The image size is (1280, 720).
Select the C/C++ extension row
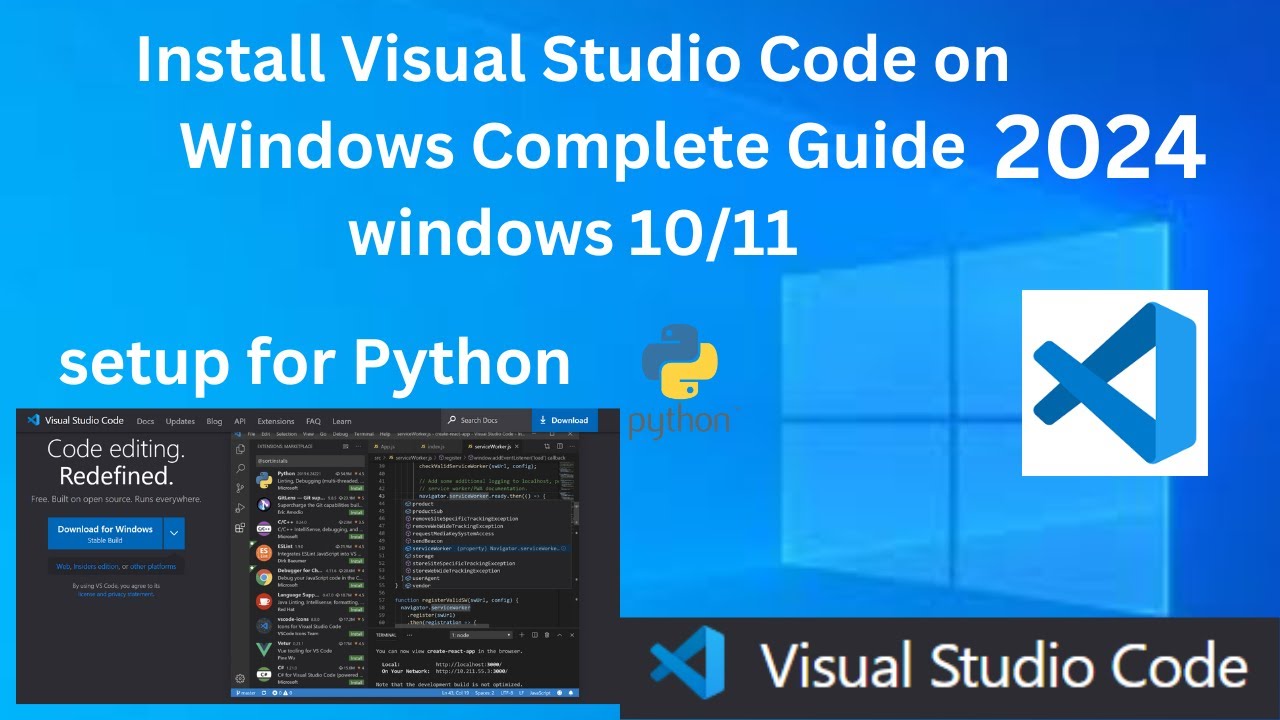click(309, 529)
